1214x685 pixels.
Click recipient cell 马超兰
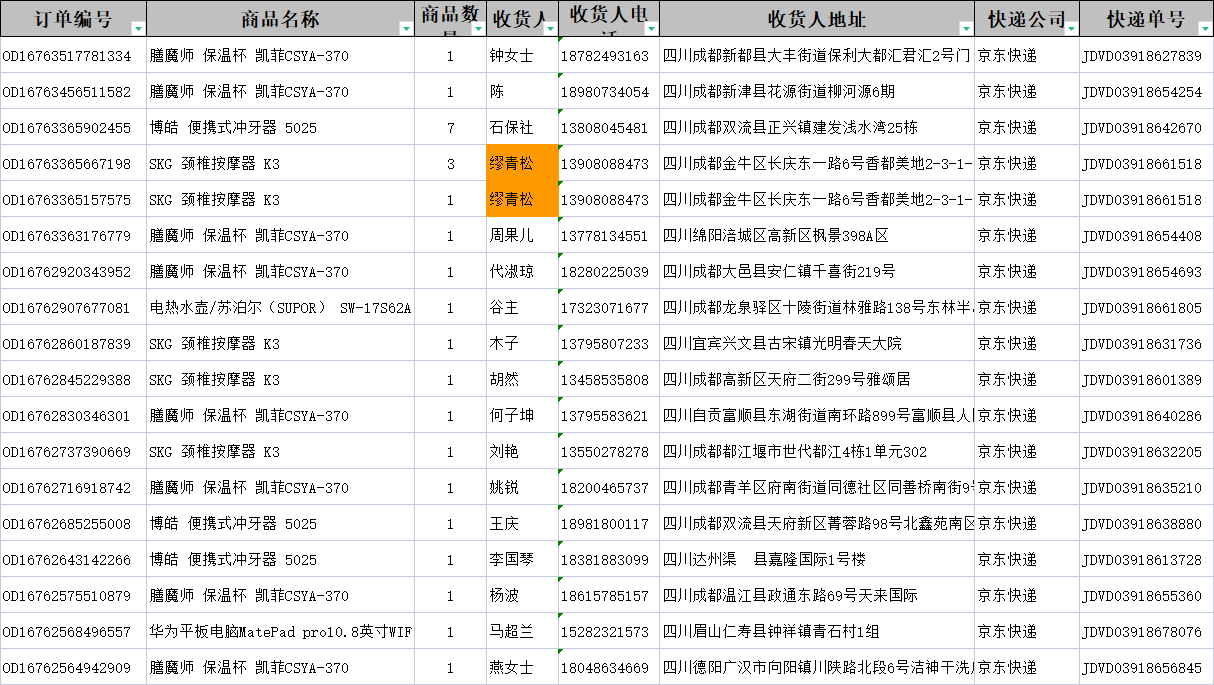coord(522,631)
